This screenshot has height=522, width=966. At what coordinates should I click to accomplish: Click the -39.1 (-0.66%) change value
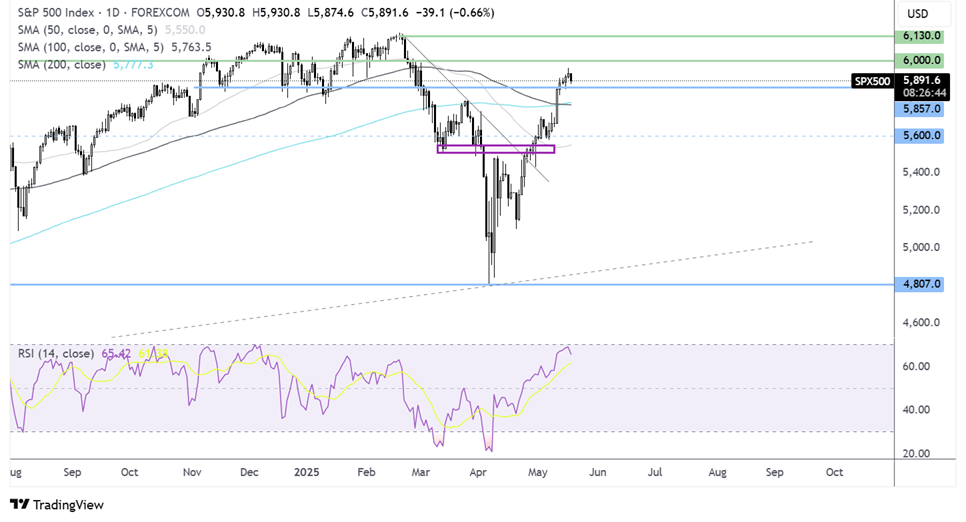pyautogui.click(x=453, y=12)
